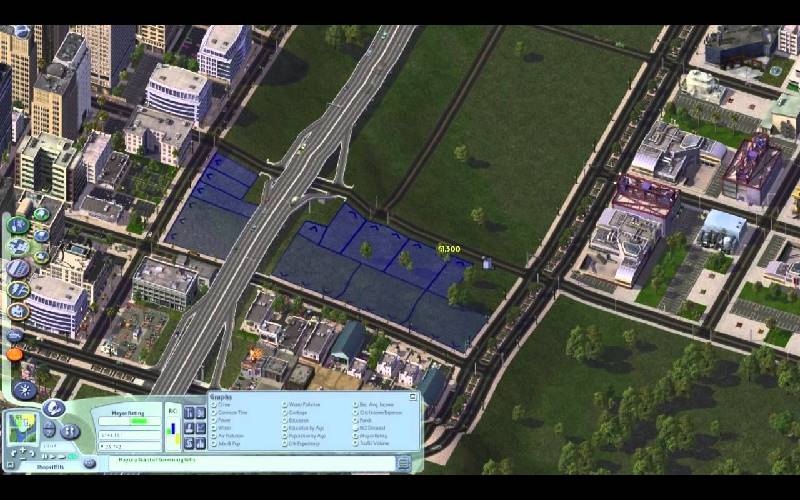Open the Zone tools menu in sidebar
The image size is (800, 500).
click(18, 224)
